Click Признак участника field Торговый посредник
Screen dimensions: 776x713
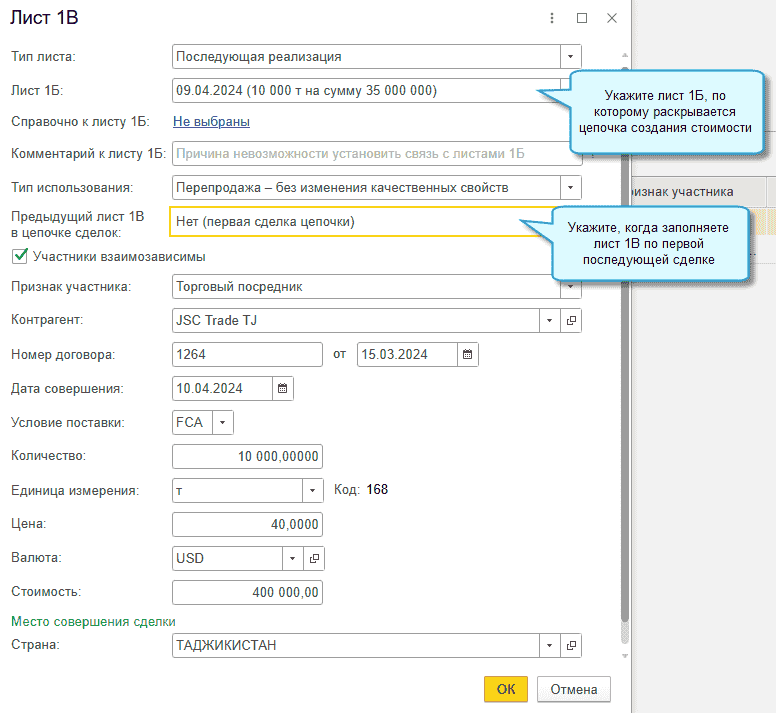(366, 287)
